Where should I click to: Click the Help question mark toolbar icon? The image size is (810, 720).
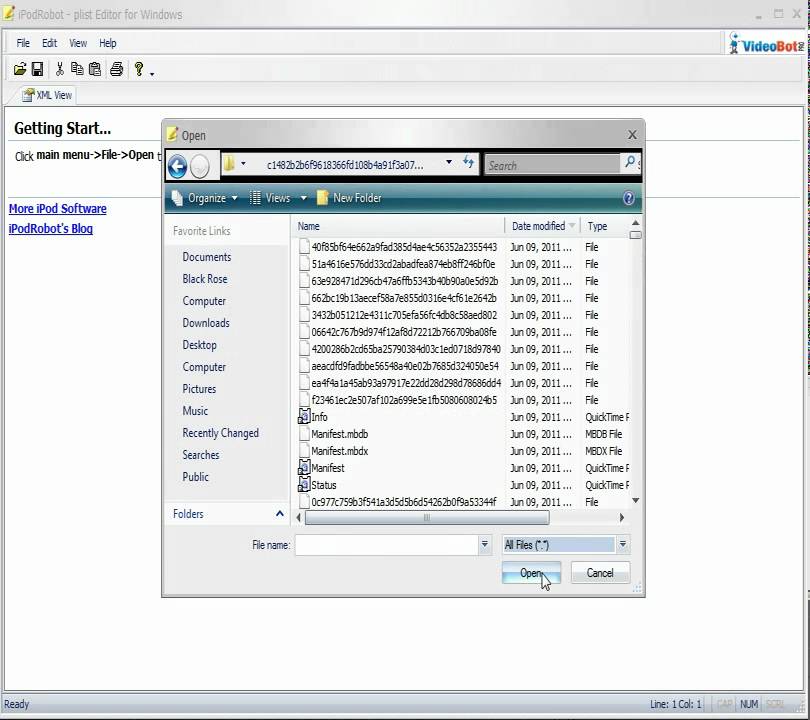[x=139, y=69]
